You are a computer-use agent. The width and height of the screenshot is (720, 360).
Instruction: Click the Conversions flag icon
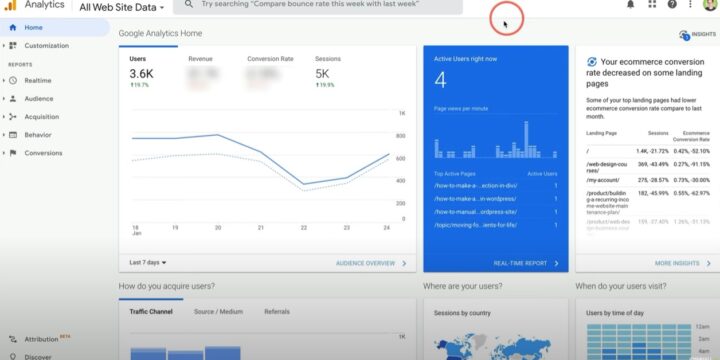(x=13, y=153)
